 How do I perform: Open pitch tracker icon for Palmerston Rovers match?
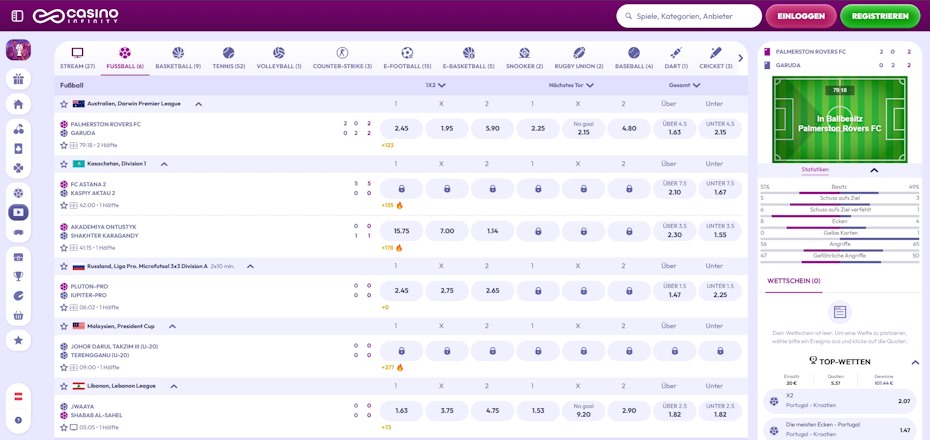point(74,145)
